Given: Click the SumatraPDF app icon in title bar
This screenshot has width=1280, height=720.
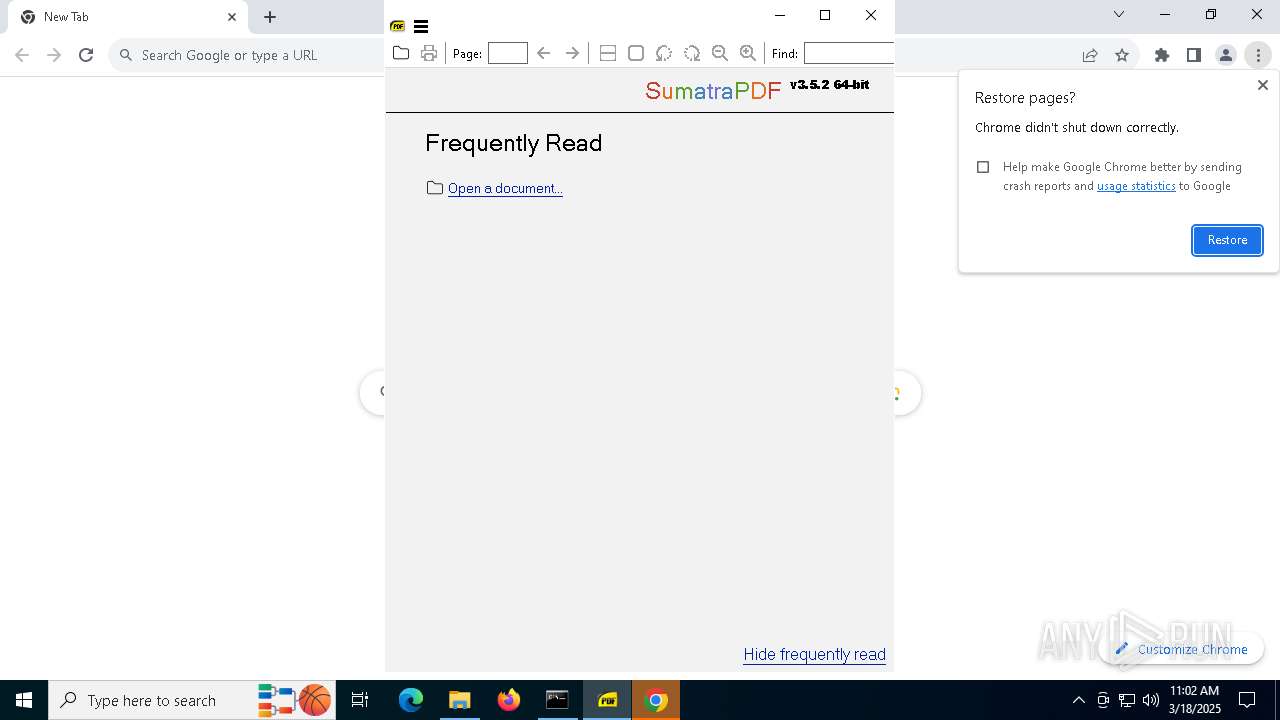Looking at the screenshot, I should pyautogui.click(x=398, y=27).
